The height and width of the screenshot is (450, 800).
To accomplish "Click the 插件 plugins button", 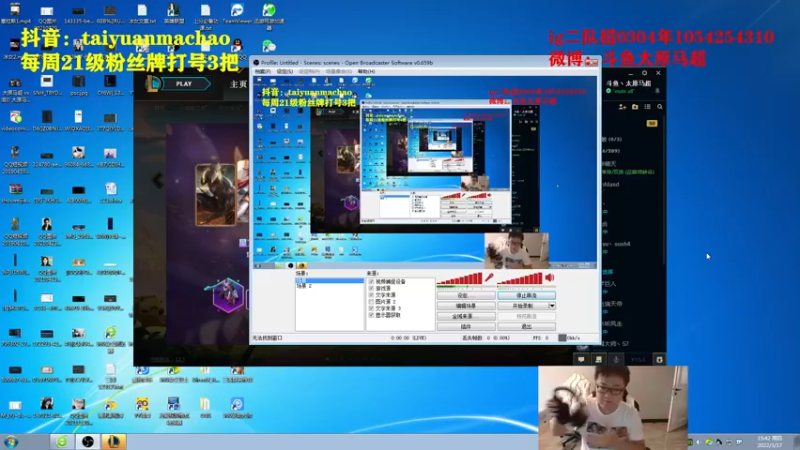I will (466, 327).
